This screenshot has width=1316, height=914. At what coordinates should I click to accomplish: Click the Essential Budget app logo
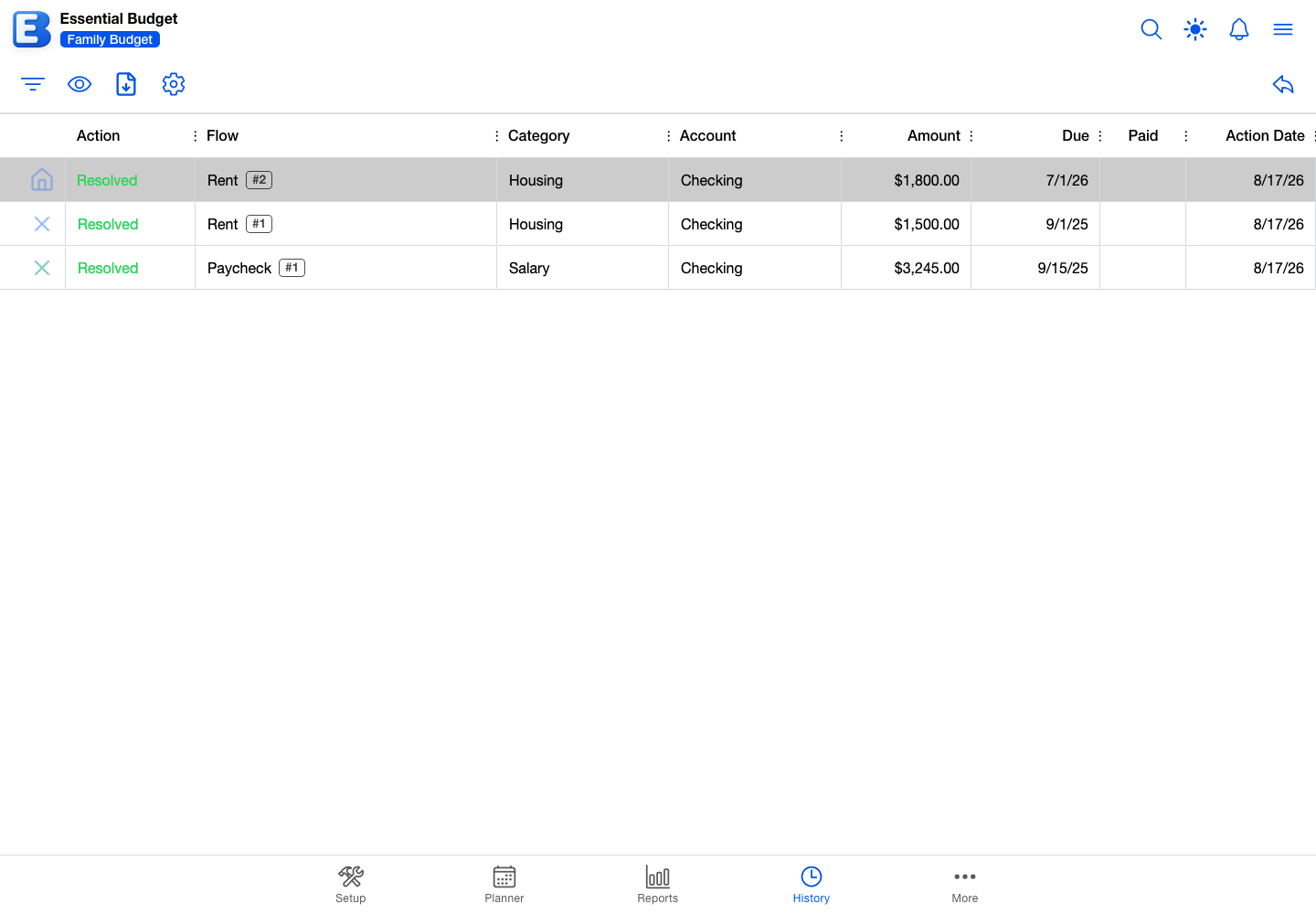(x=31, y=29)
